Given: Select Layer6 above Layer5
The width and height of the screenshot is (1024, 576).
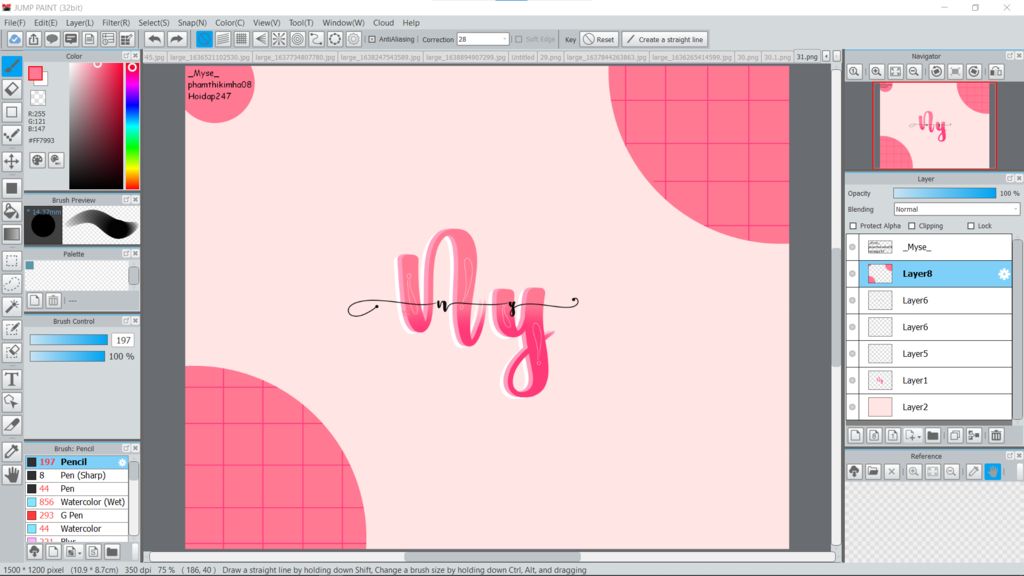Looking at the screenshot, I should [935, 327].
